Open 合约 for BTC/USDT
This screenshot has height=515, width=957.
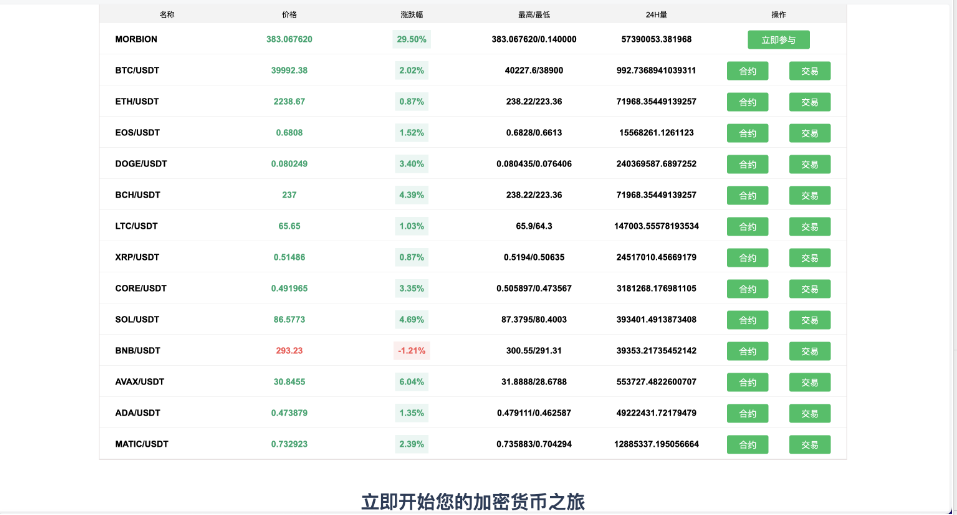point(747,71)
